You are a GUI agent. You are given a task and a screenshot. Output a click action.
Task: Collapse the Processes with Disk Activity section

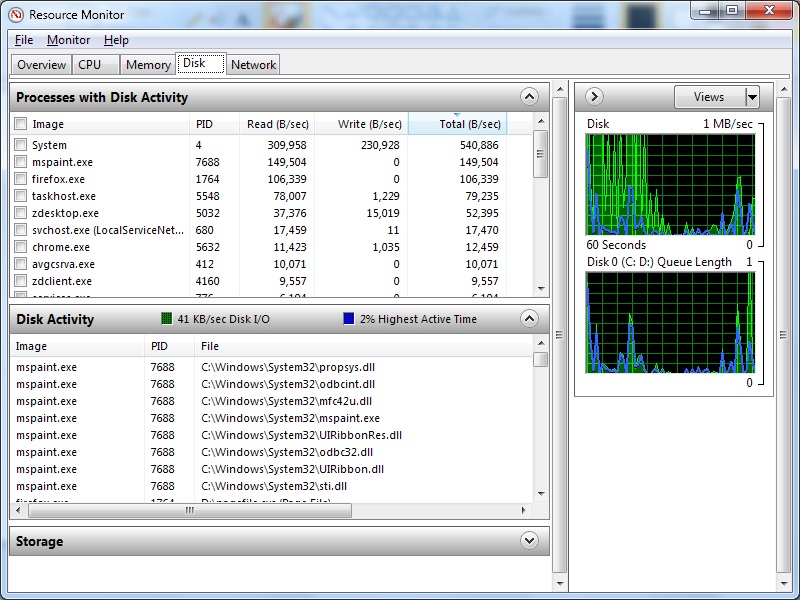pyautogui.click(x=530, y=96)
